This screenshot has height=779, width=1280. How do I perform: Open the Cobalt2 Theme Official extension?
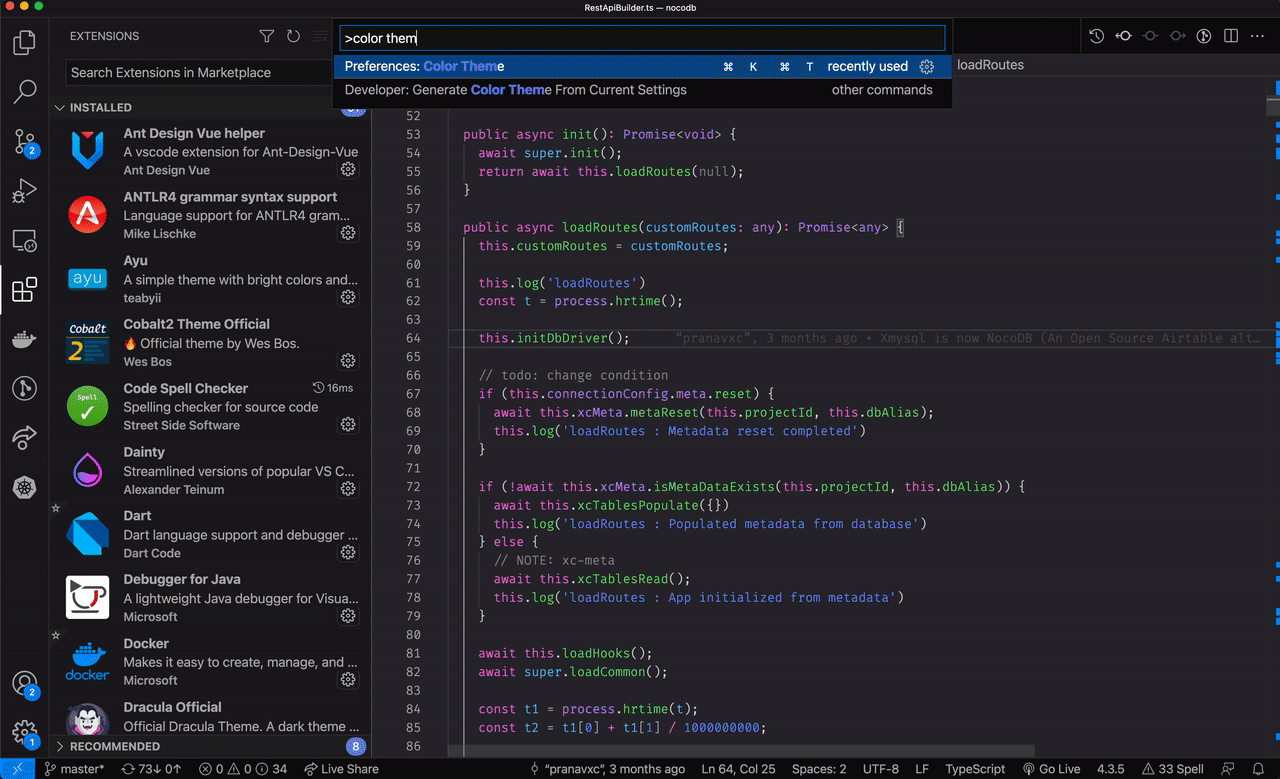click(x=210, y=343)
